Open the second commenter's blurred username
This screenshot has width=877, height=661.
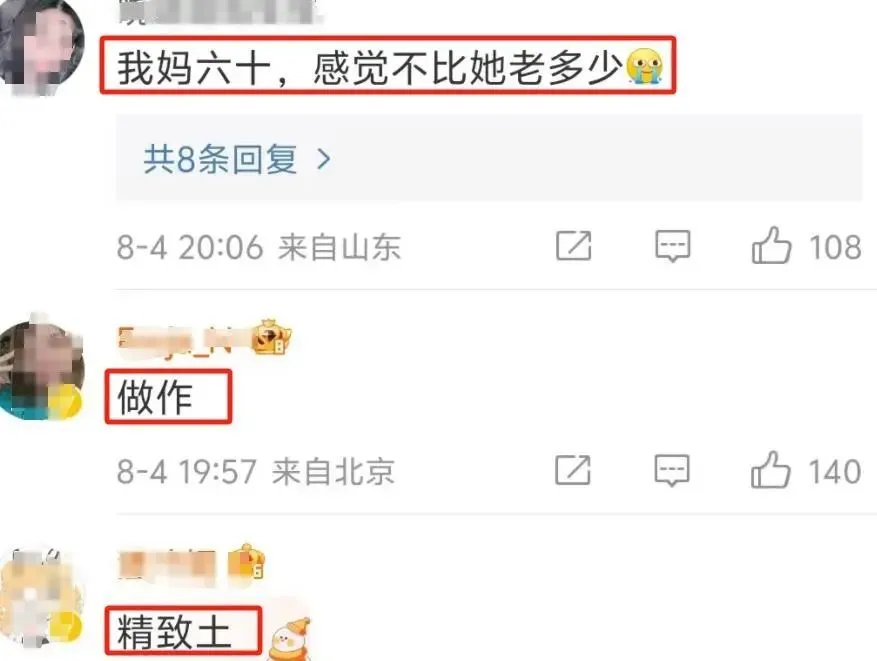(x=182, y=338)
